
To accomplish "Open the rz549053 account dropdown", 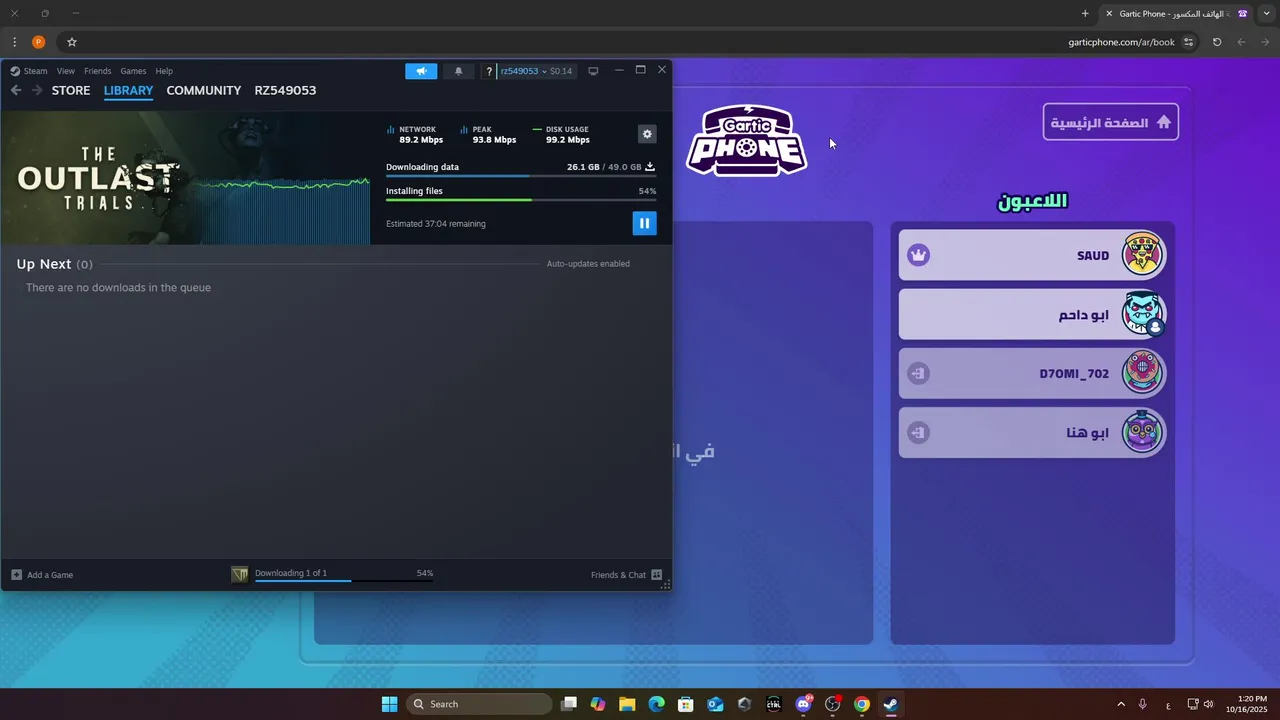I will (536, 71).
